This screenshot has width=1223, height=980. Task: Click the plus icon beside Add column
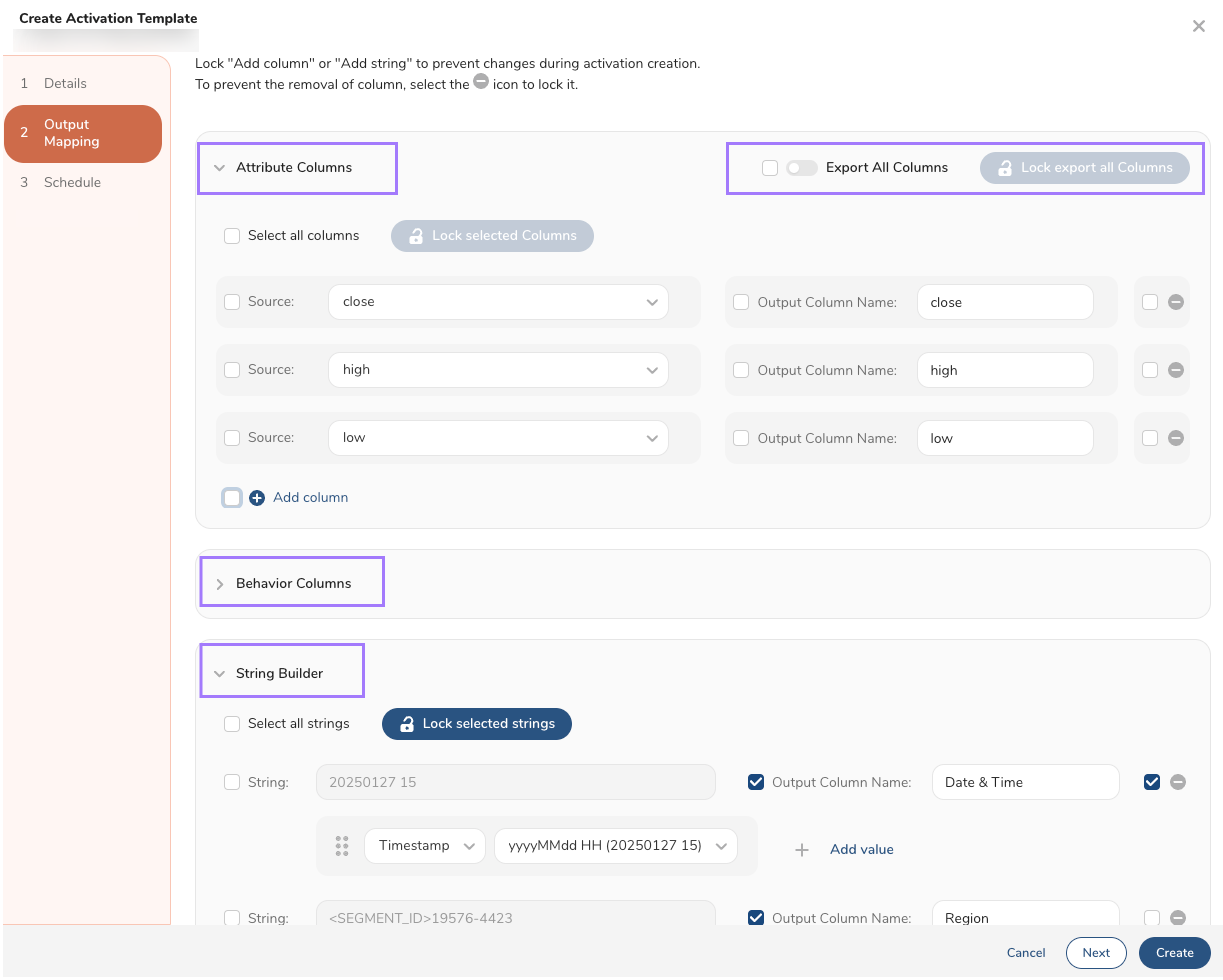pos(257,497)
